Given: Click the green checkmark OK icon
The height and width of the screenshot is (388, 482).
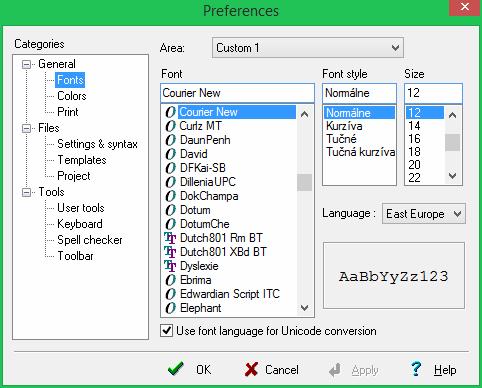Looking at the screenshot, I should coord(176,369).
